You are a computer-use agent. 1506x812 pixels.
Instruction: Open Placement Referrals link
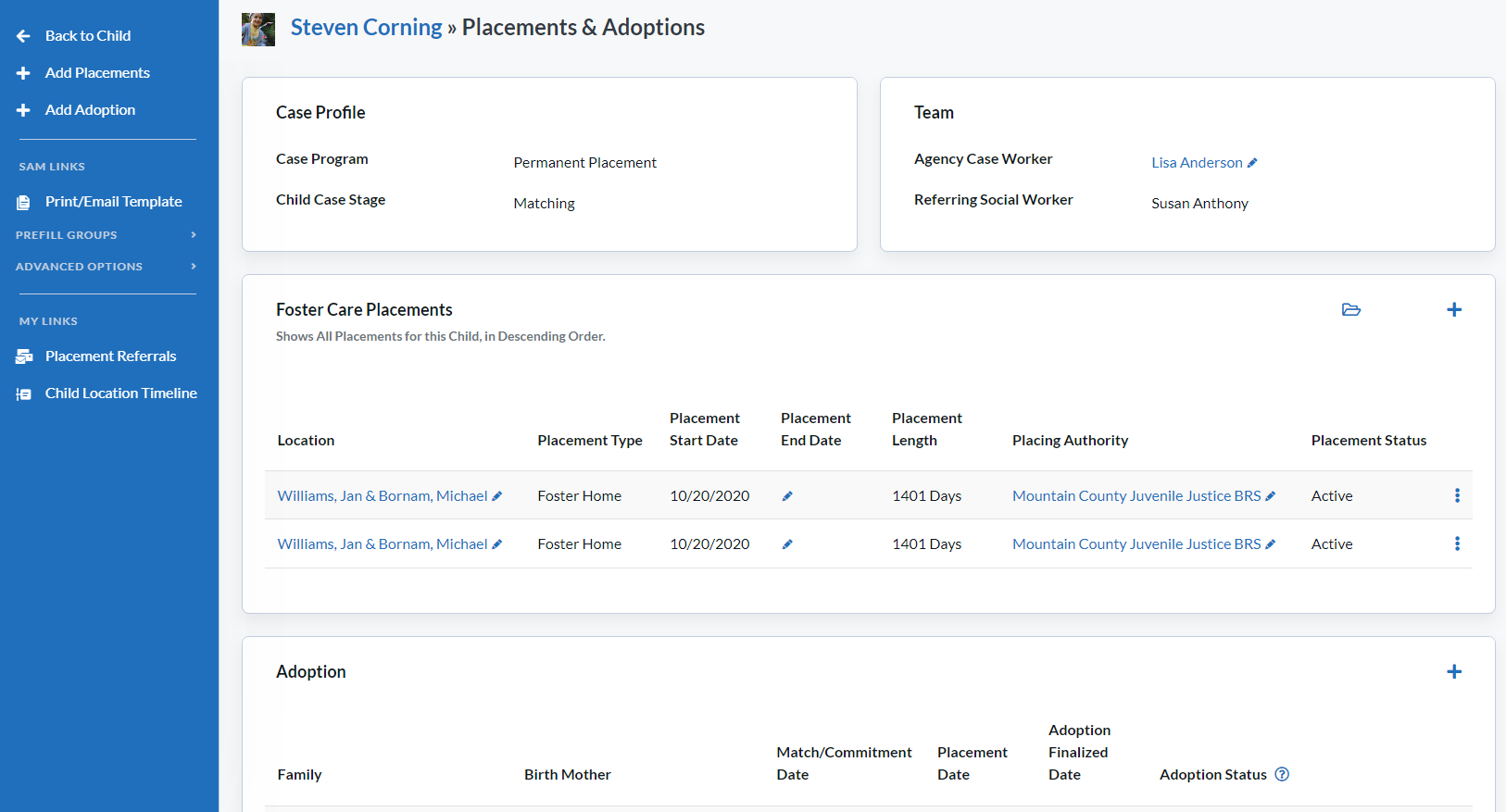(110, 356)
